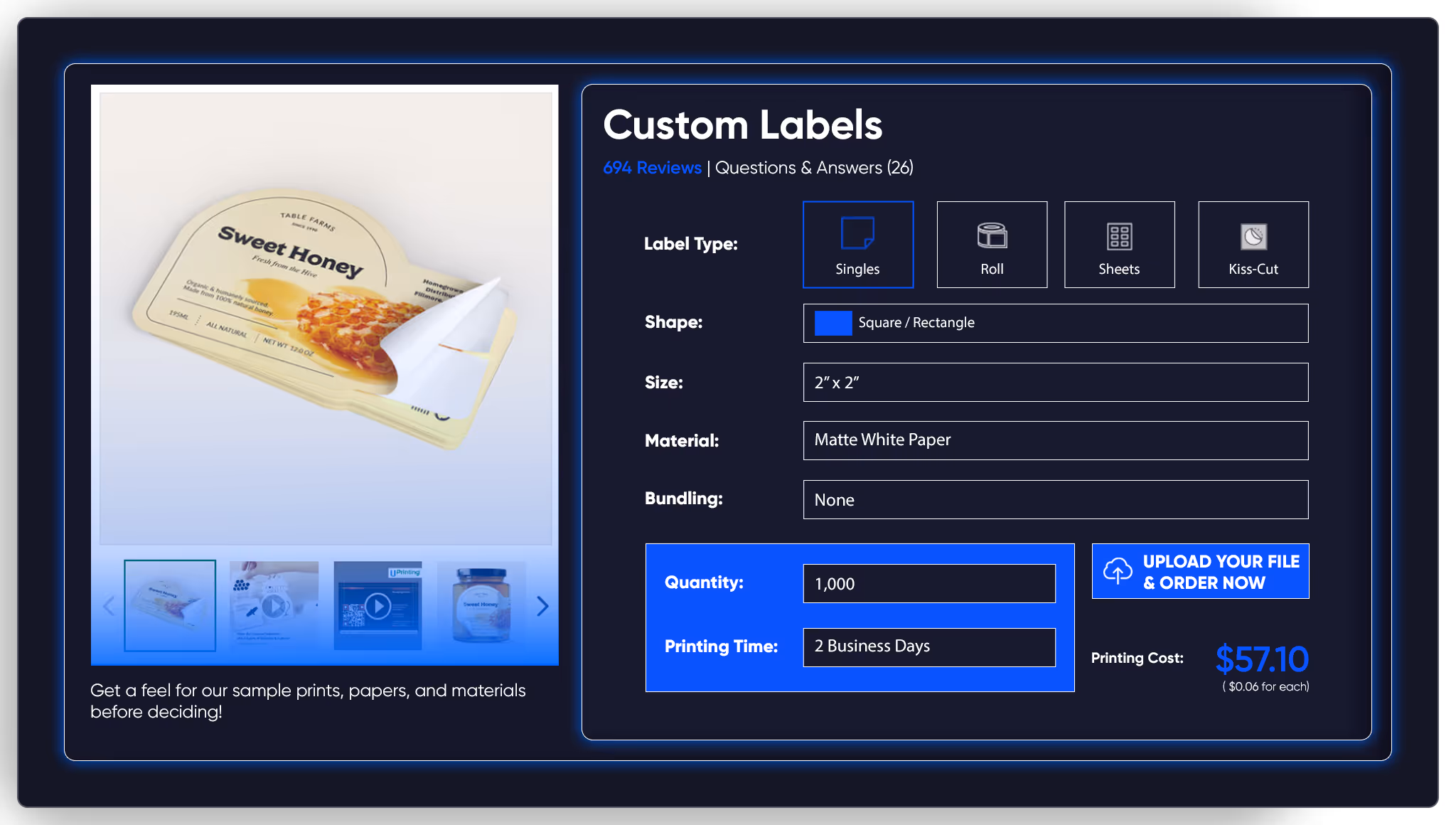Pick the Kiss-Cut label type icon
1456x825 pixels.
point(1253,235)
